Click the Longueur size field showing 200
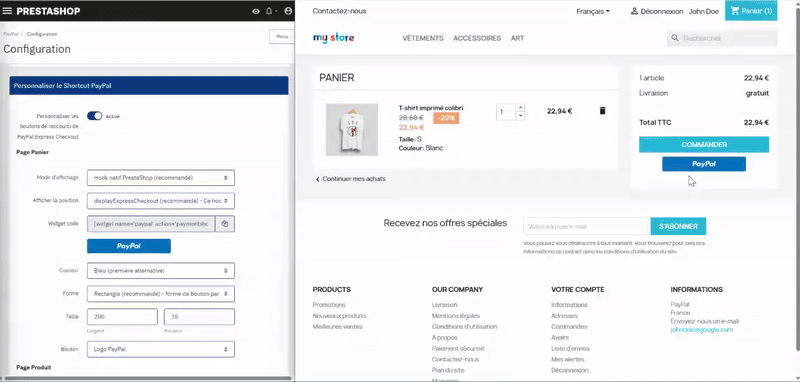This screenshot has width=800, height=382. (x=122, y=317)
